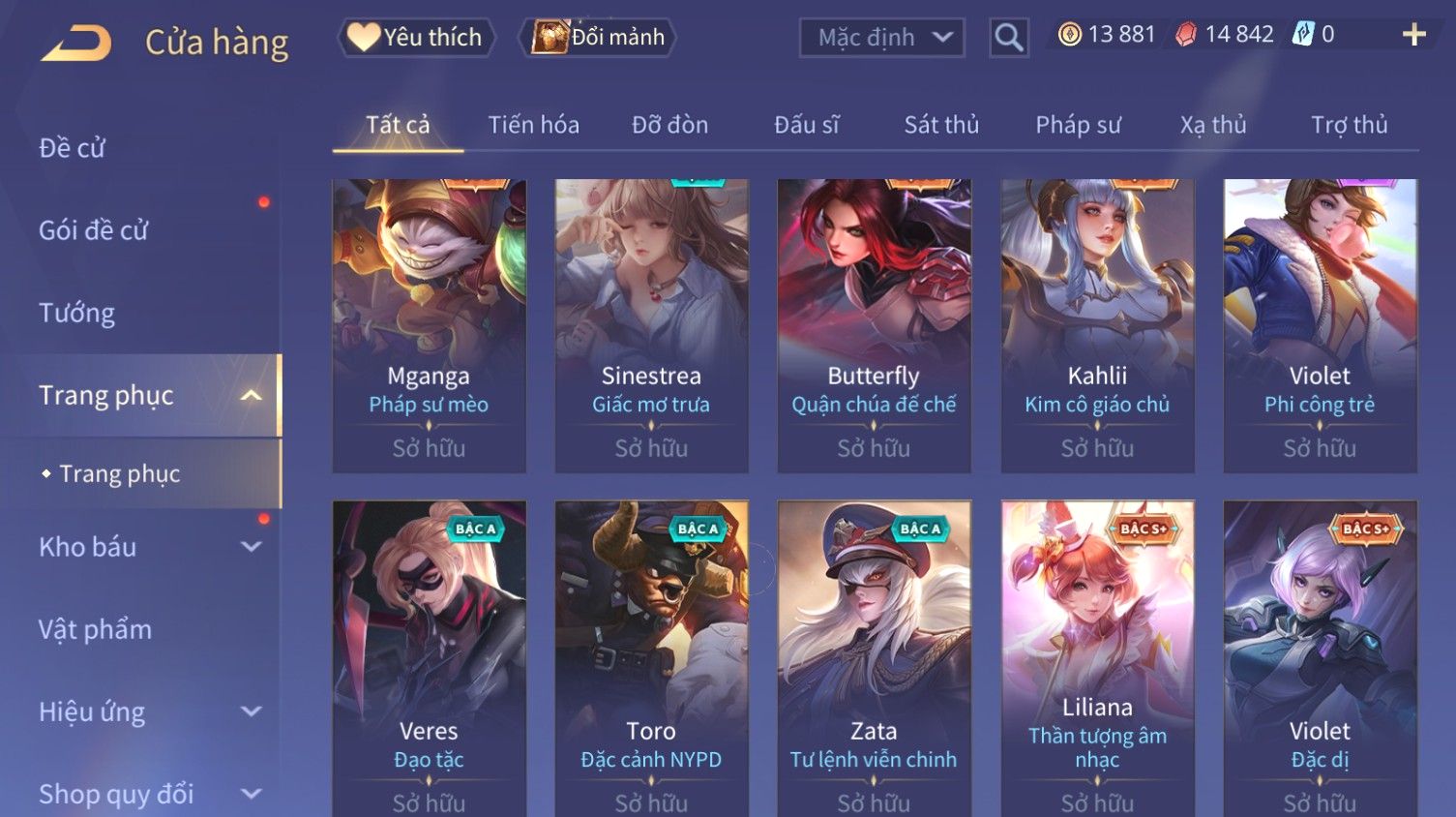Switch to the Tiến hóa tab
Screen dimensions: 1456x817
tap(534, 125)
